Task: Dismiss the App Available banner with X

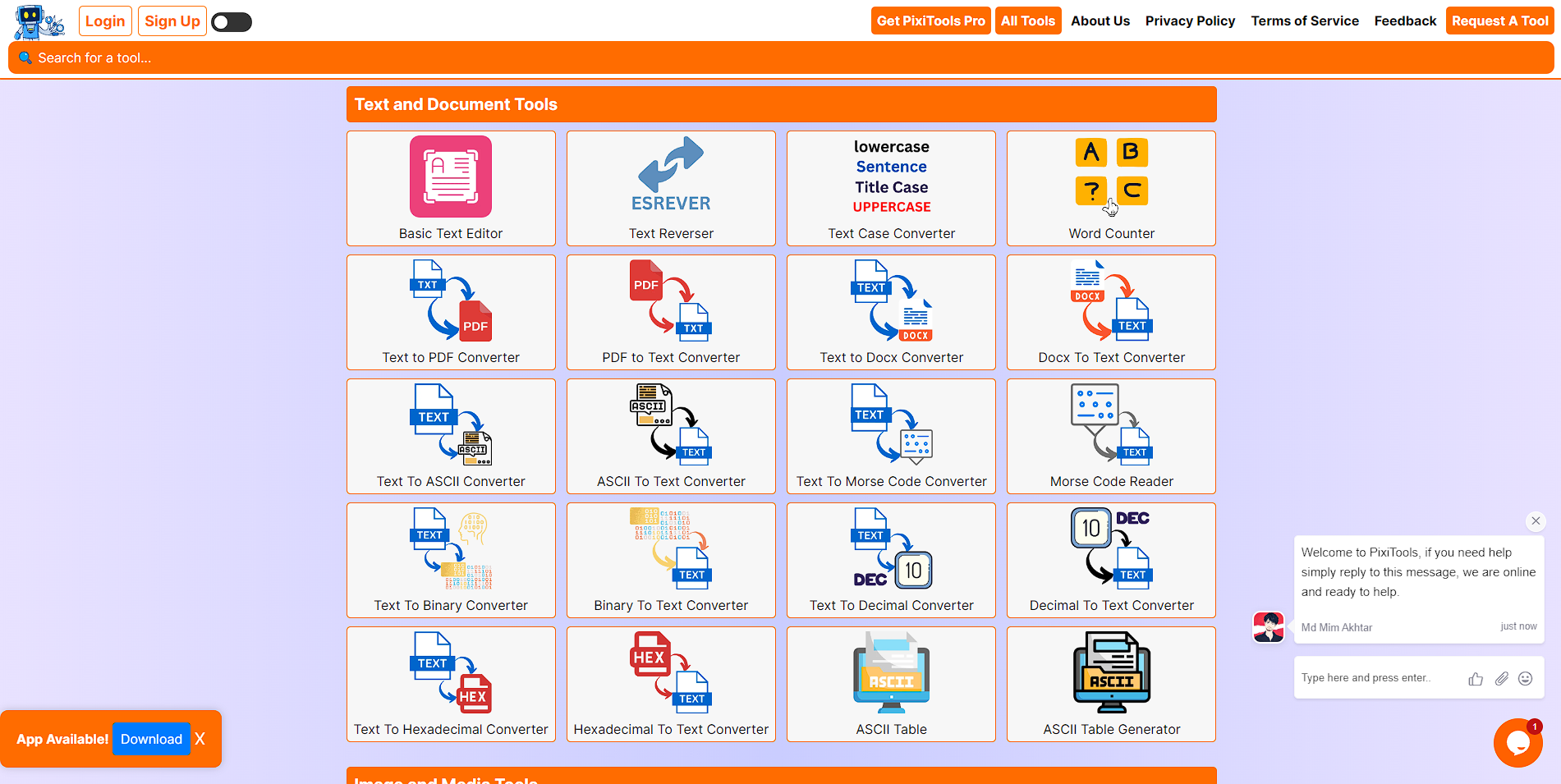Action: [x=200, y=739]
